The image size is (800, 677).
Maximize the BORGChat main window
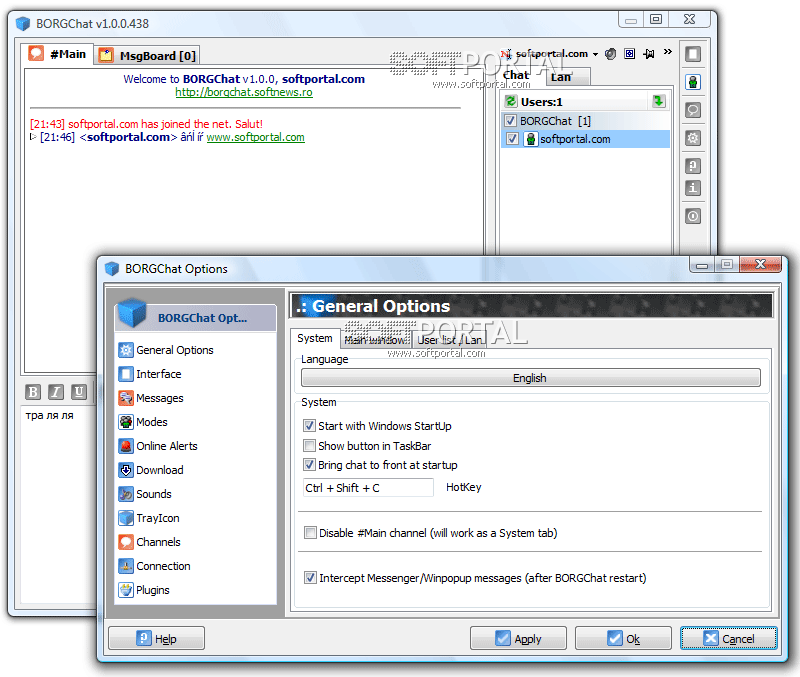[x=656, y=19]
